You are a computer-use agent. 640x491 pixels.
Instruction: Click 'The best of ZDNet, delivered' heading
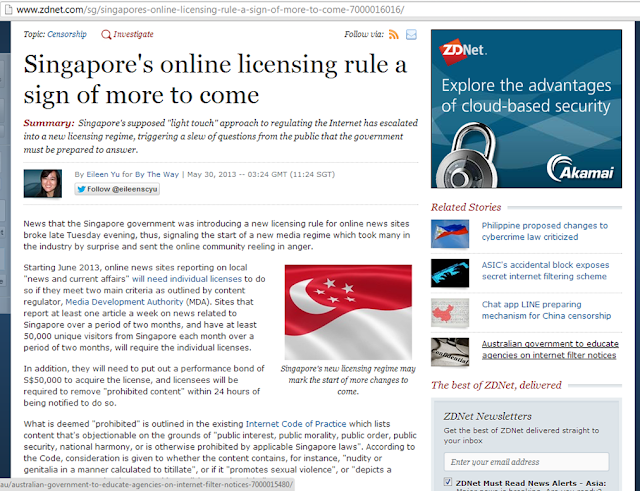click(x=496, y=385)
